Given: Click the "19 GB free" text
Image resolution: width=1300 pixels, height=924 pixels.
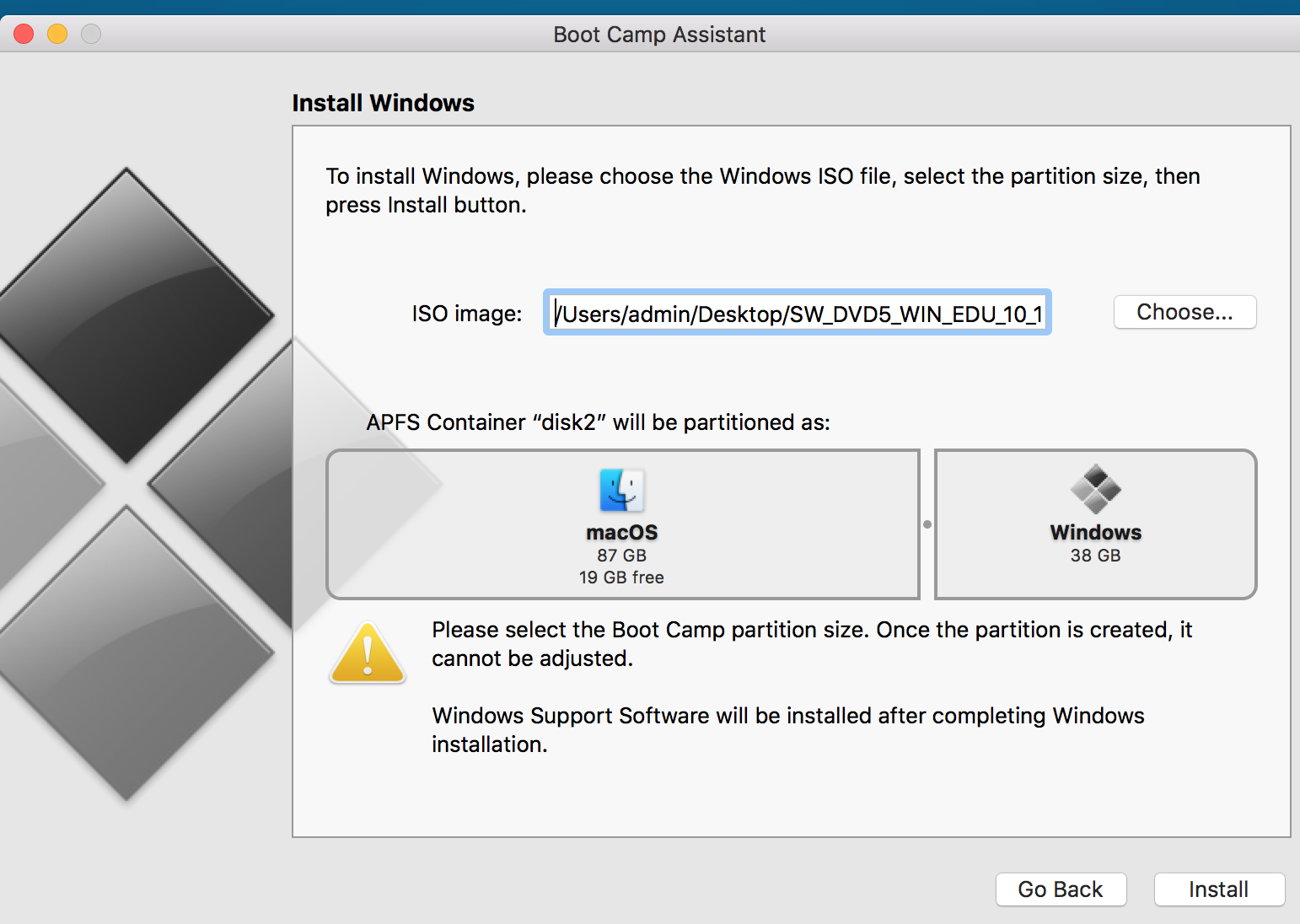Looking at the screenshot, I should point(621,577).
